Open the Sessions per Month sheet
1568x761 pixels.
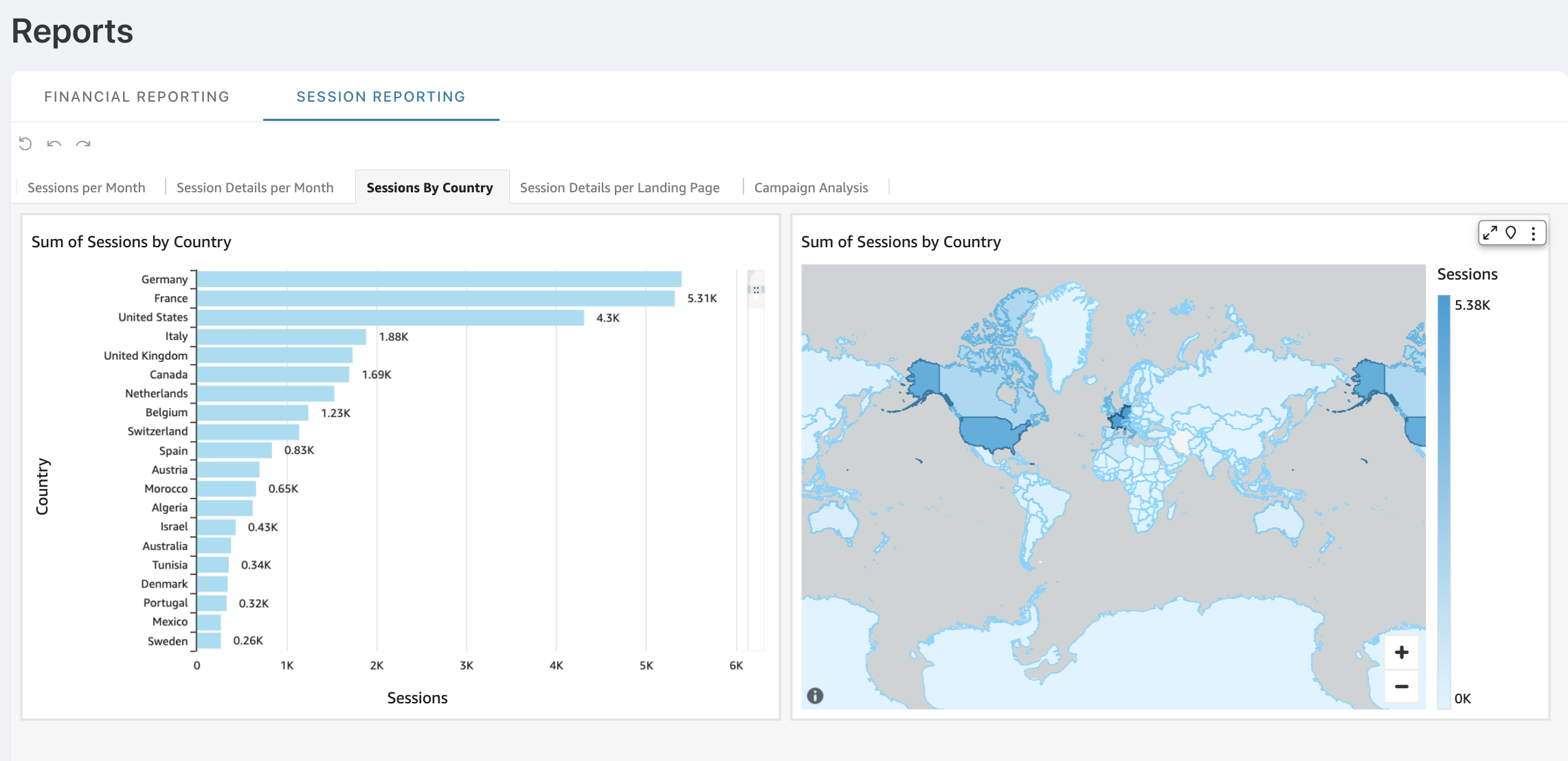pos(87,188)
